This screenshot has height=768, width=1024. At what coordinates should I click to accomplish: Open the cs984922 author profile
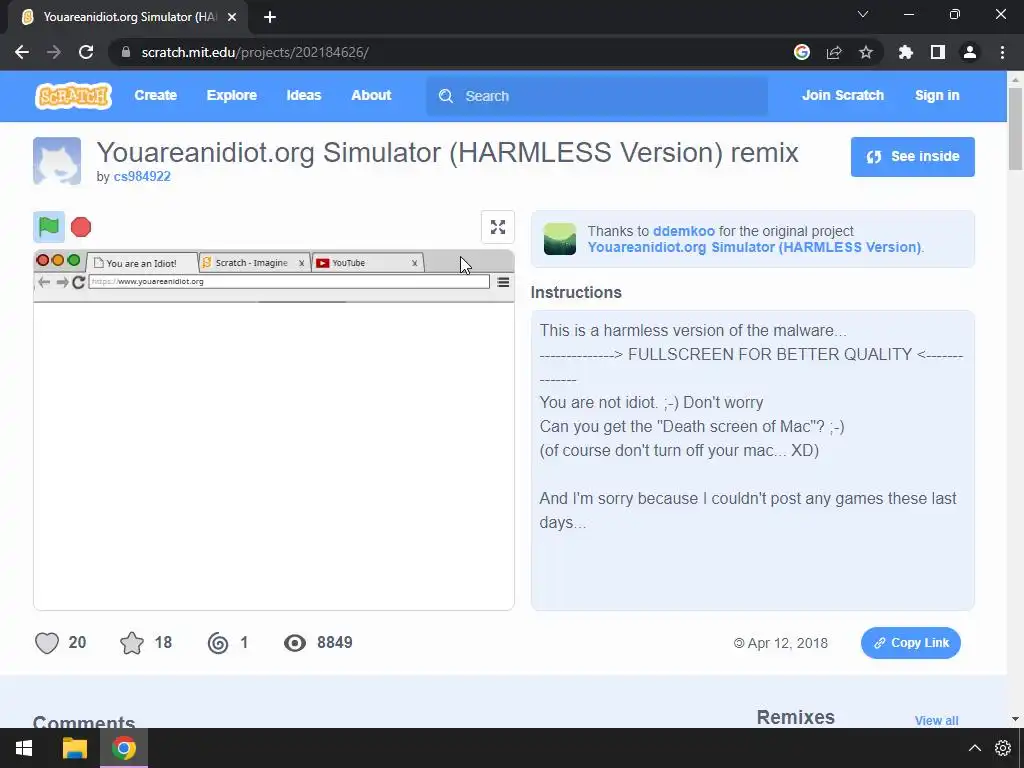coord(142,176)
